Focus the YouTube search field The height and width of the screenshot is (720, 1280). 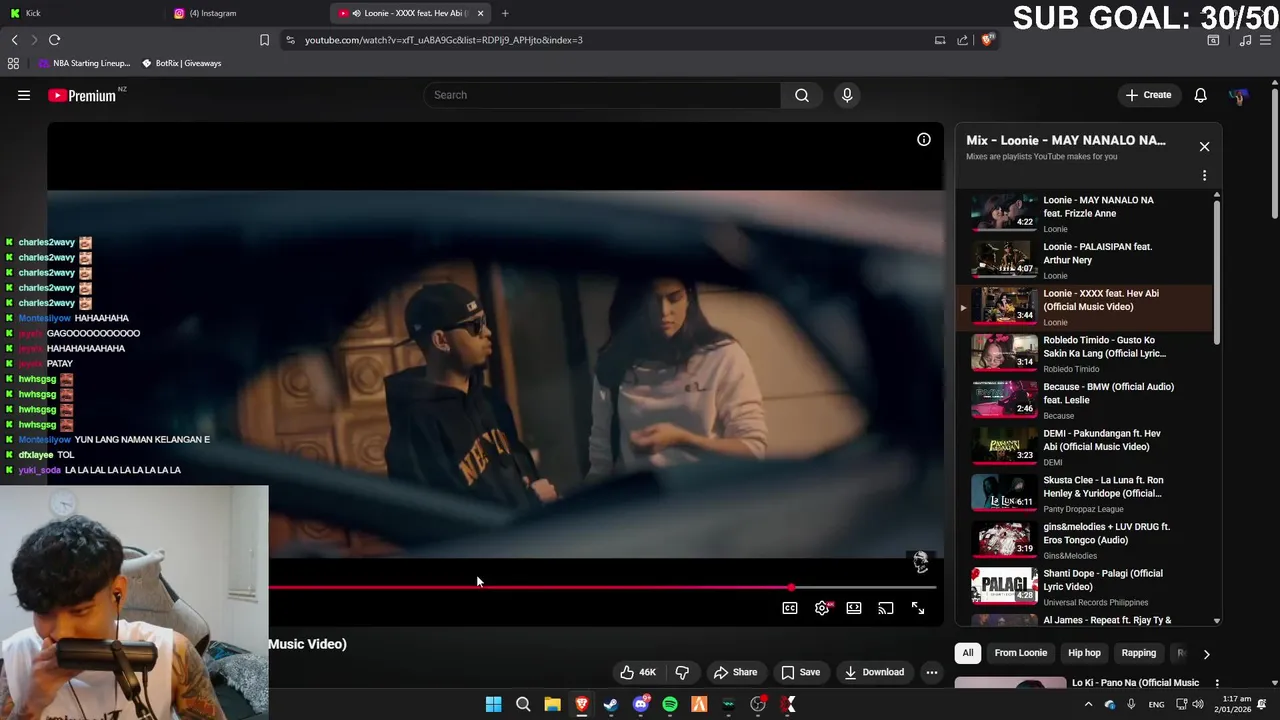(x=603, y=95)
